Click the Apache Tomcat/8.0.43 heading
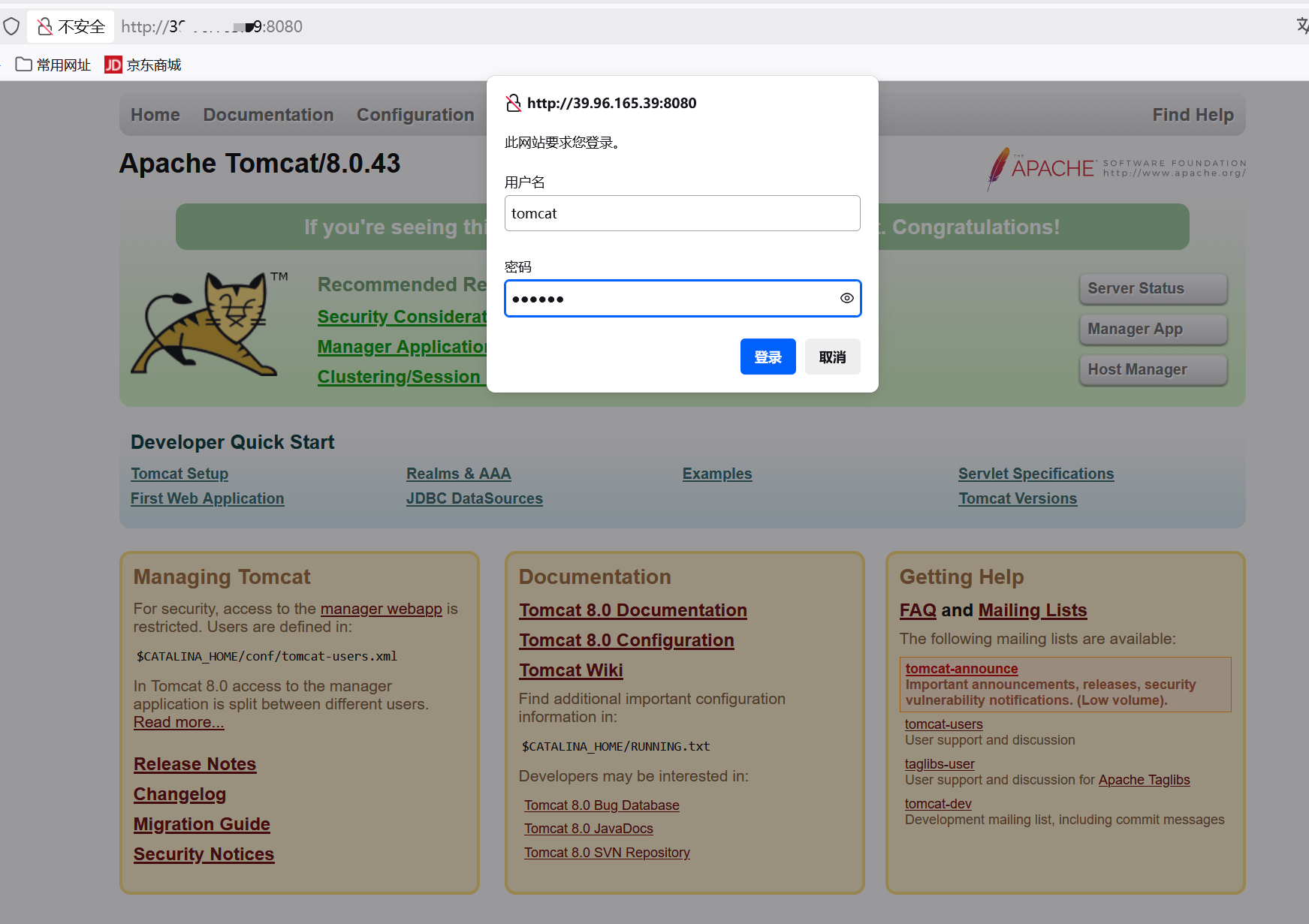 [260, 164]
